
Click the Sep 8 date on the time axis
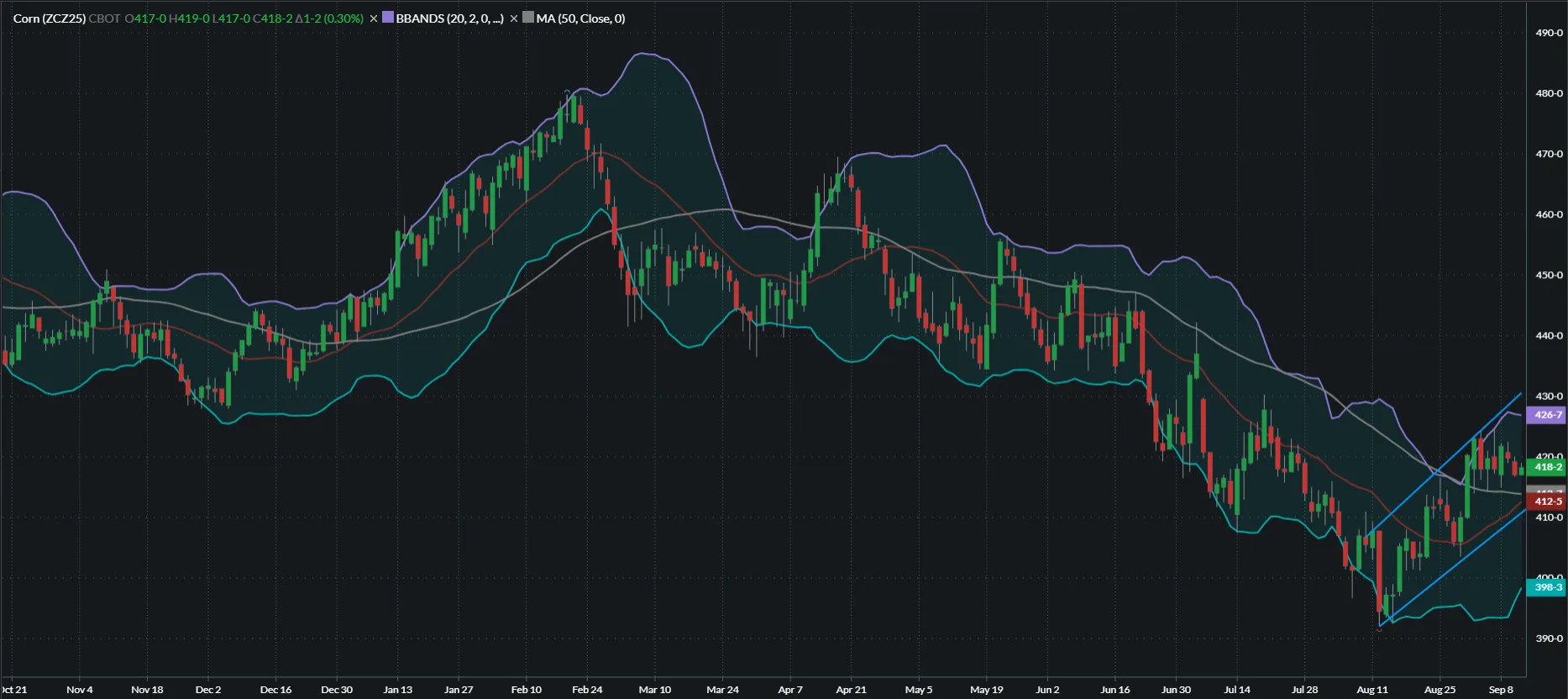click(1501, 690)
